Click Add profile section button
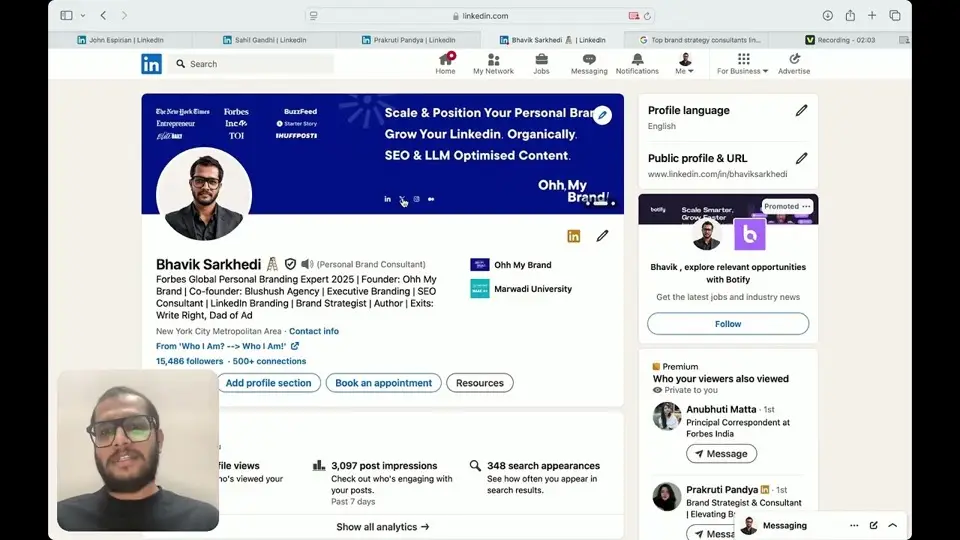Image resolution: width=960 pixels, height=540 pixels. pos(268,383)
